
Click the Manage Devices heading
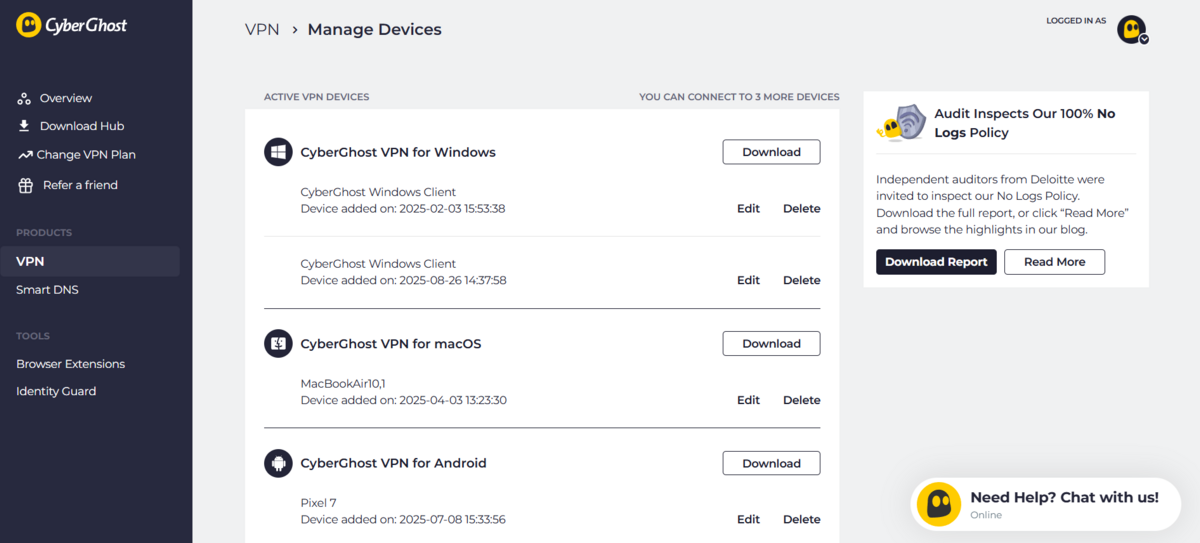tap(374, 30)
